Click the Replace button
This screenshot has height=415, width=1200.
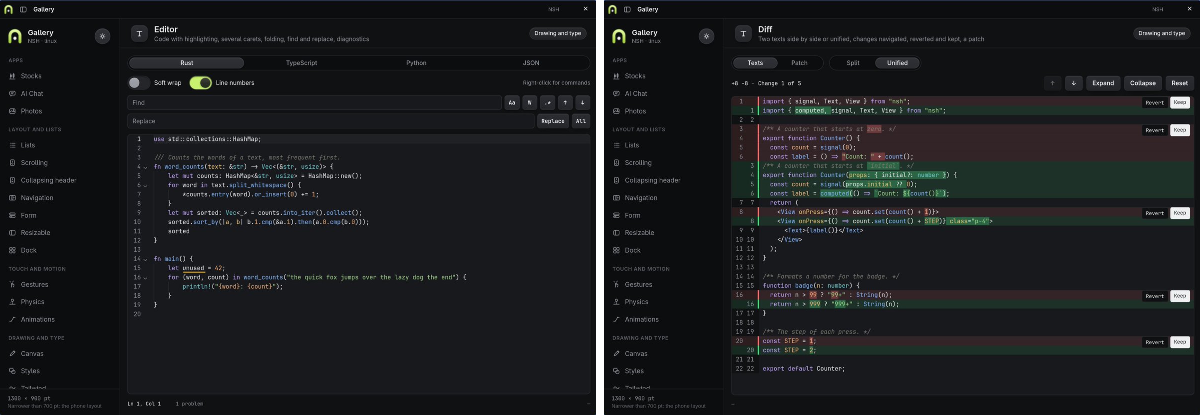552,121
